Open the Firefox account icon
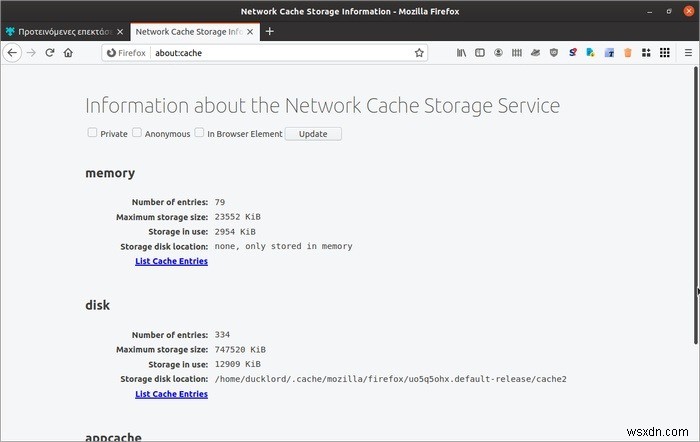The height and width of the screenshot is (442, 700). coord(499,52)
